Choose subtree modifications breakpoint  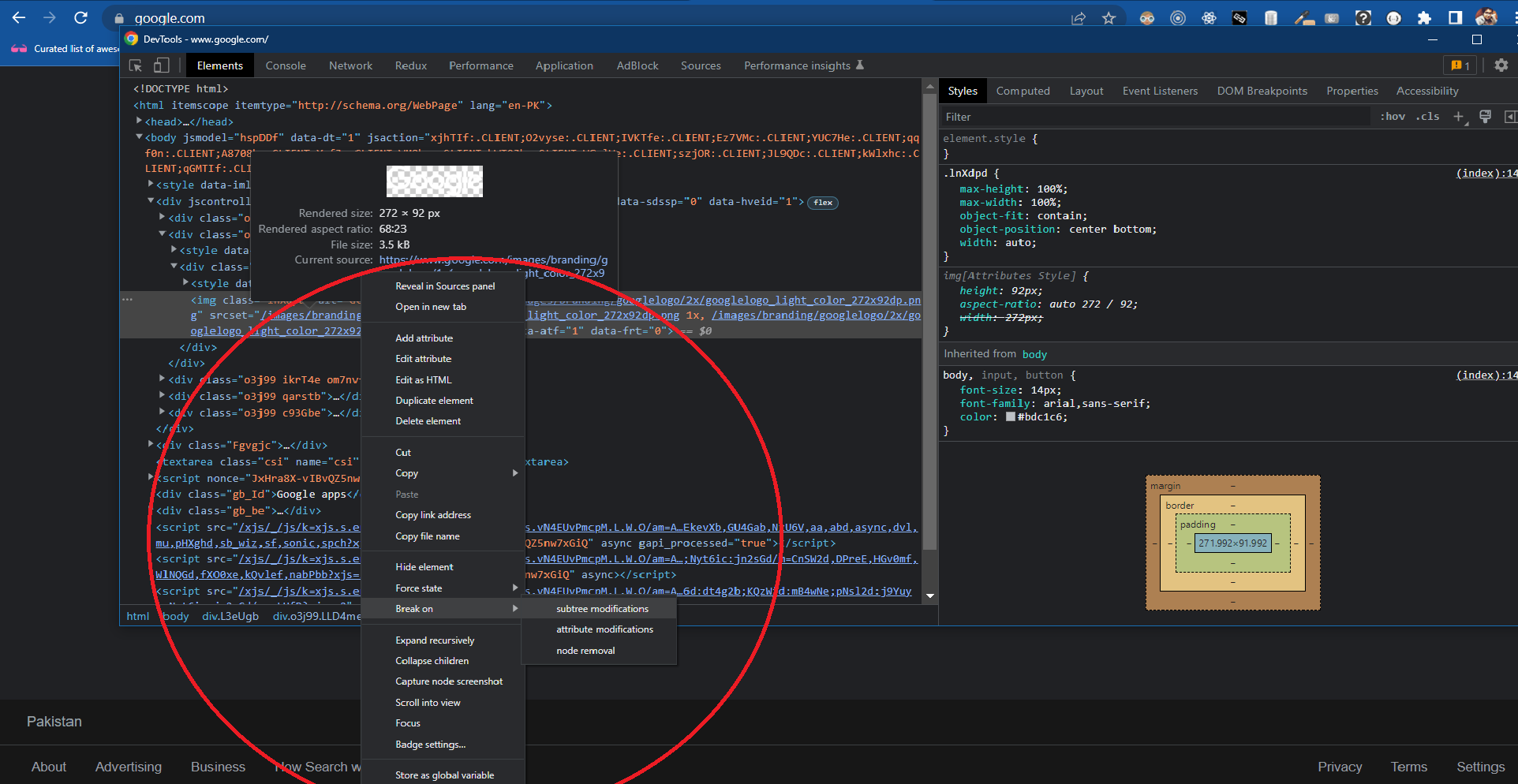(599, 609)
